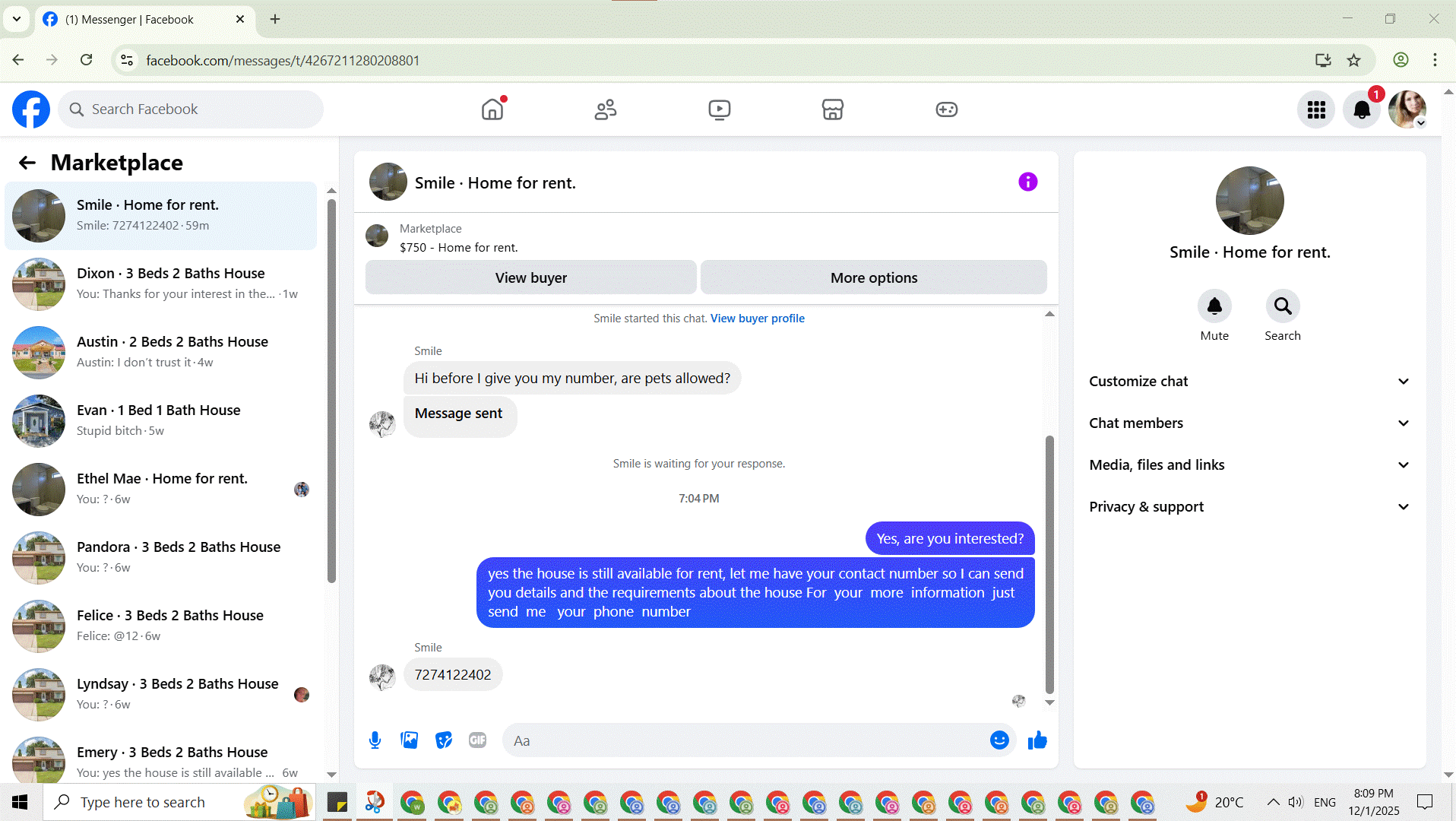Click Windows Type here to search box
The width and height of the screenshot is (1456, 821).
[179, 803]
